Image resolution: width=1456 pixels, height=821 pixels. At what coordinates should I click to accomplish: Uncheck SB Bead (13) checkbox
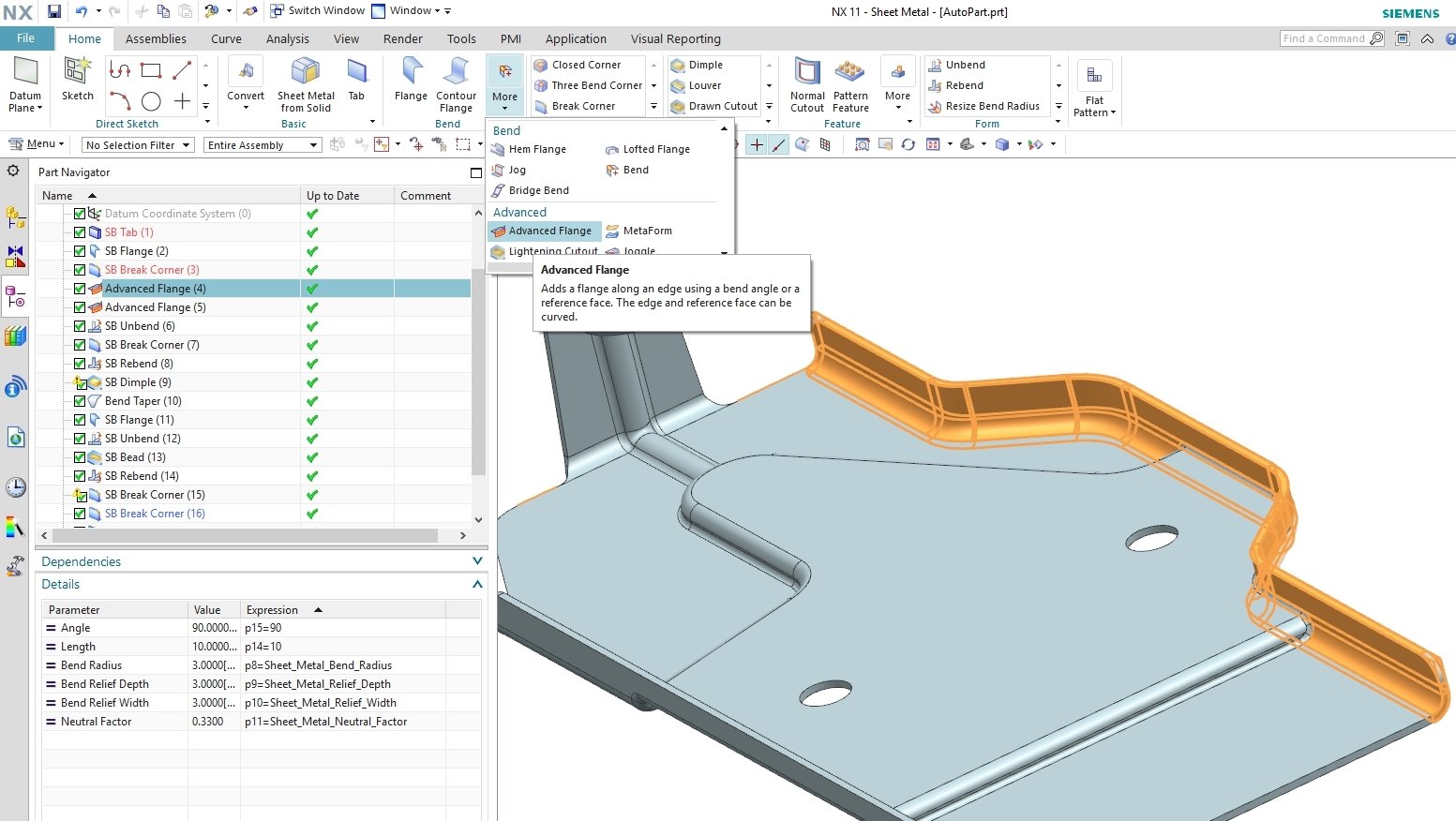pos(80,457)
